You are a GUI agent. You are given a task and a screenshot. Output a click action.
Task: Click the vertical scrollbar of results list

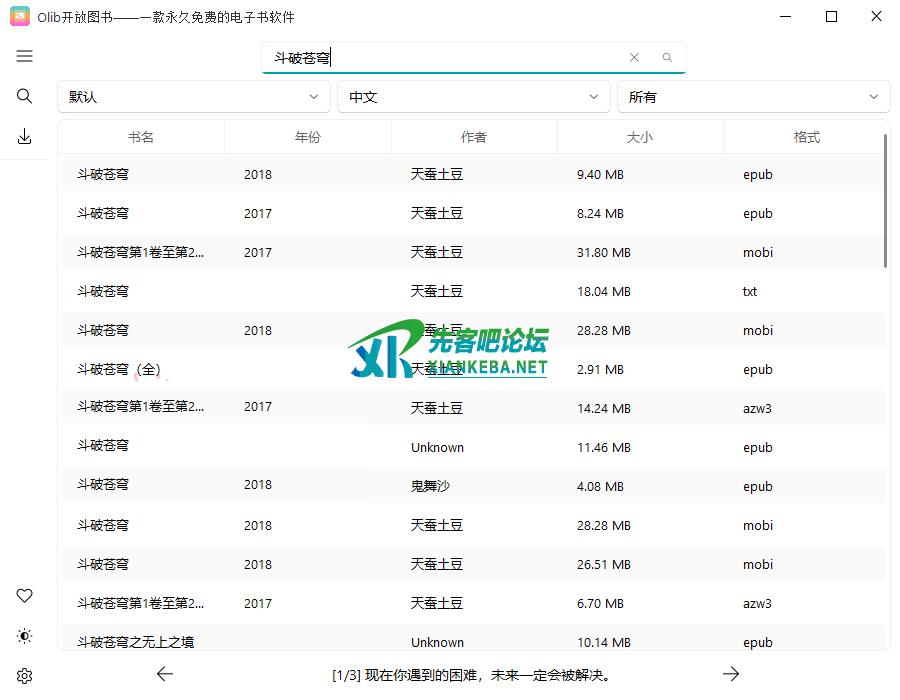pyautogui.click(x=886, y=201)
